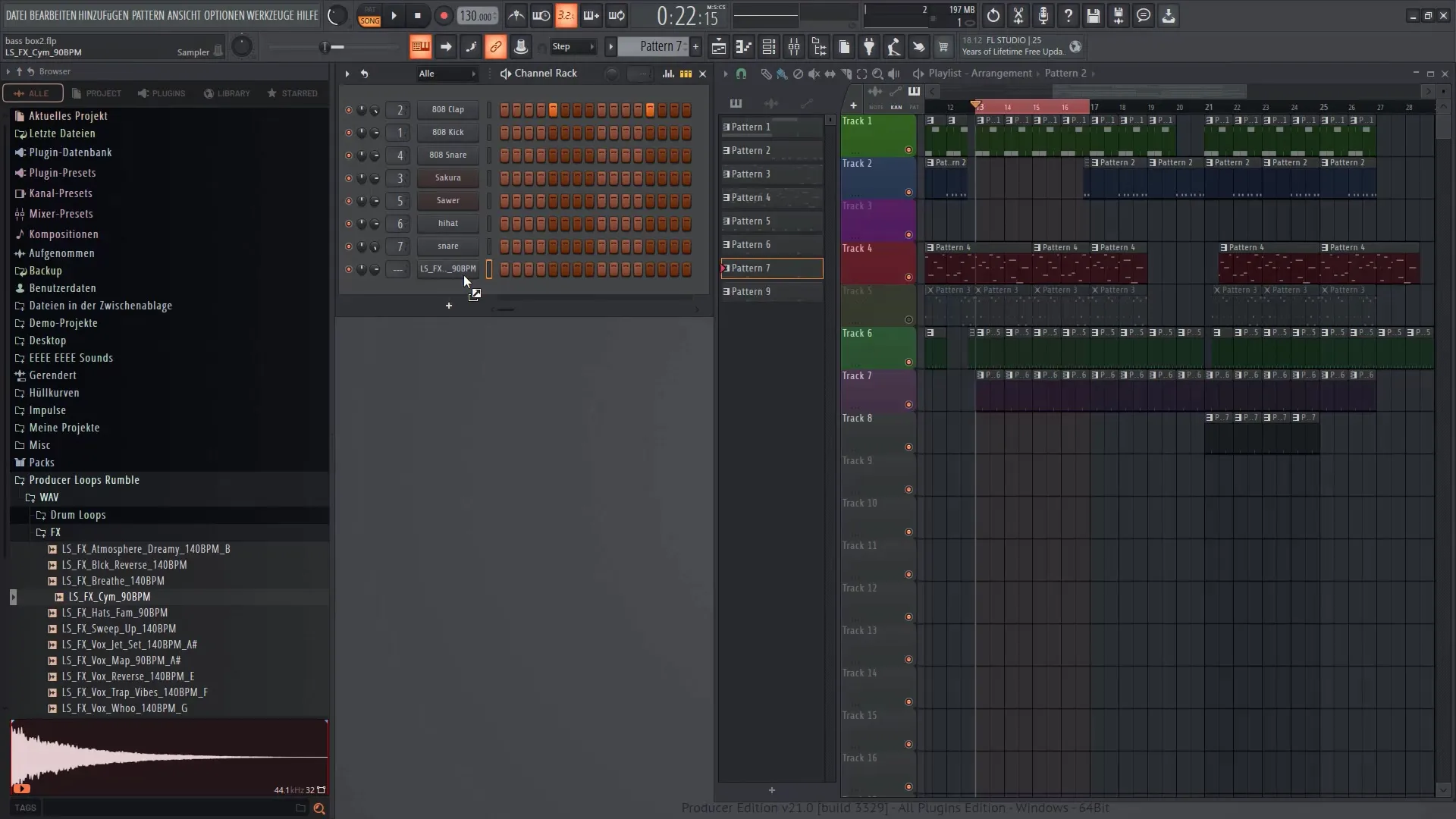Select the Slip tool in Playlist
Viewport: 1456px width, 819px height.
tap(830, 74)
